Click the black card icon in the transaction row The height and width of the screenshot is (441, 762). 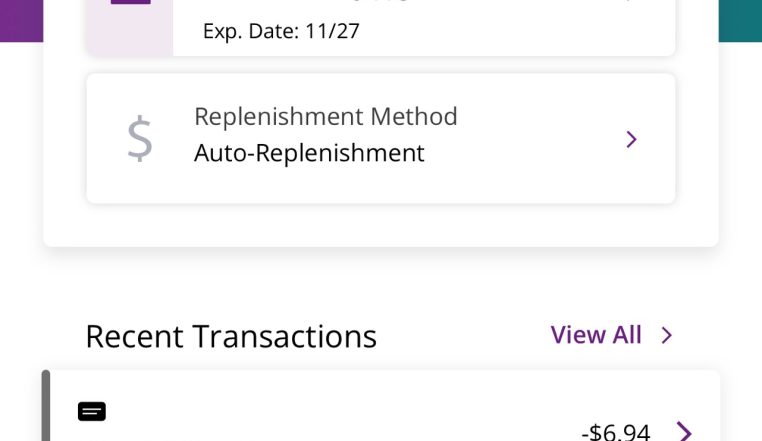click(x=92, y=411)
